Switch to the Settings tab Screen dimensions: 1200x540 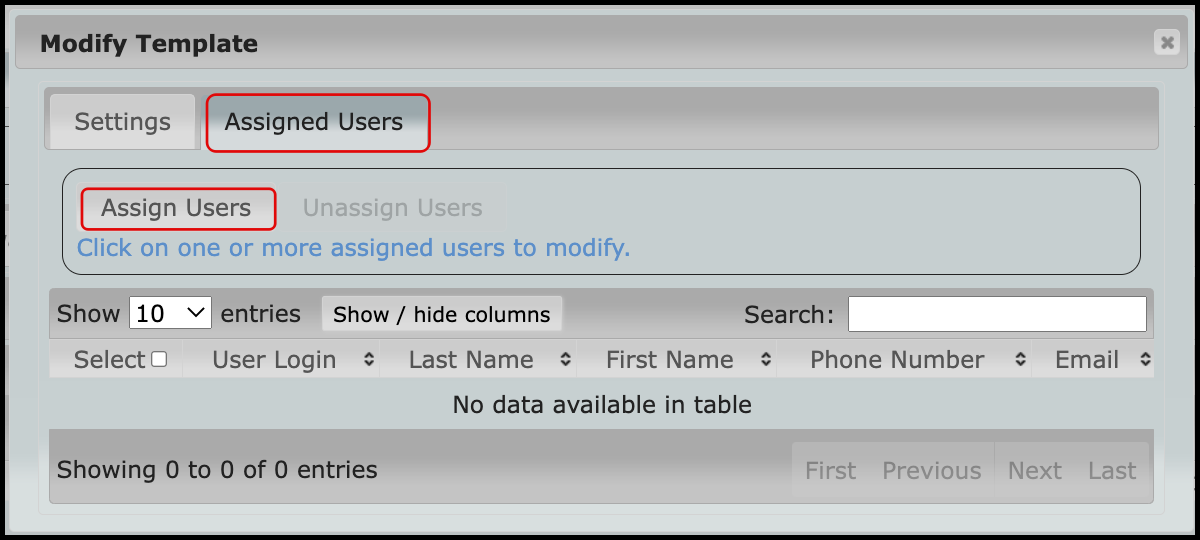[x=122, y=122]
